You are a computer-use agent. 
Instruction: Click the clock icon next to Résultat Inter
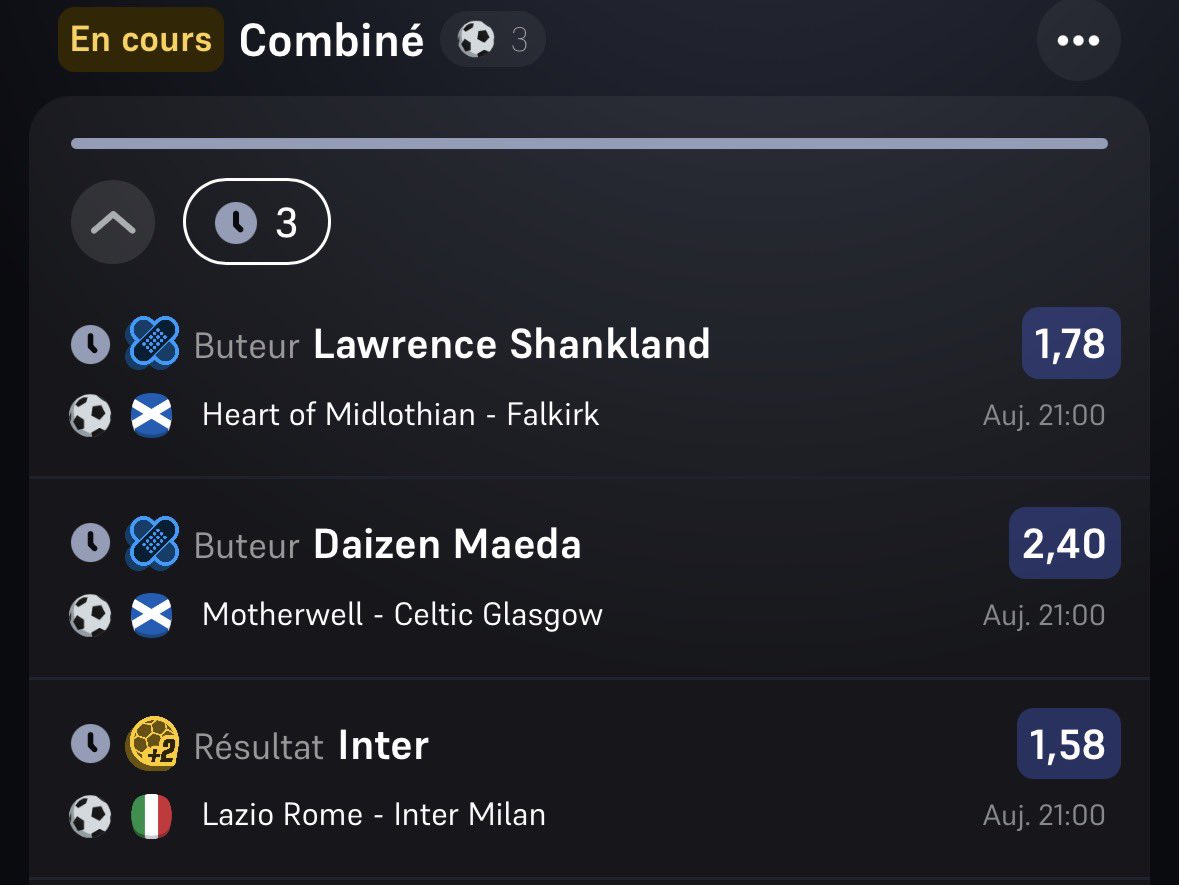(x=90, y=744)
